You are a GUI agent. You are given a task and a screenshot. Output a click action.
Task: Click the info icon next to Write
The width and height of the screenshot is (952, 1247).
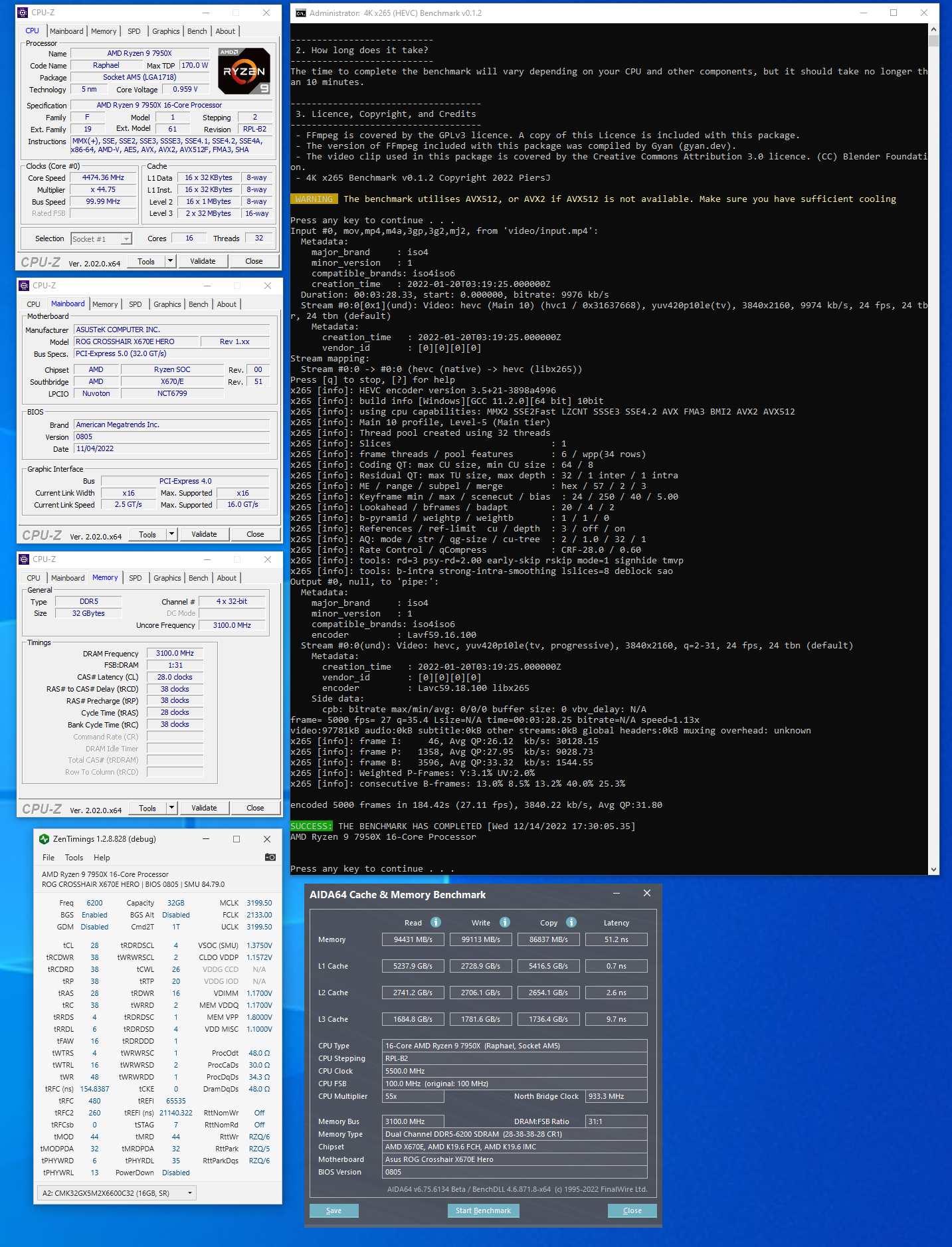[x=505, y=922]
